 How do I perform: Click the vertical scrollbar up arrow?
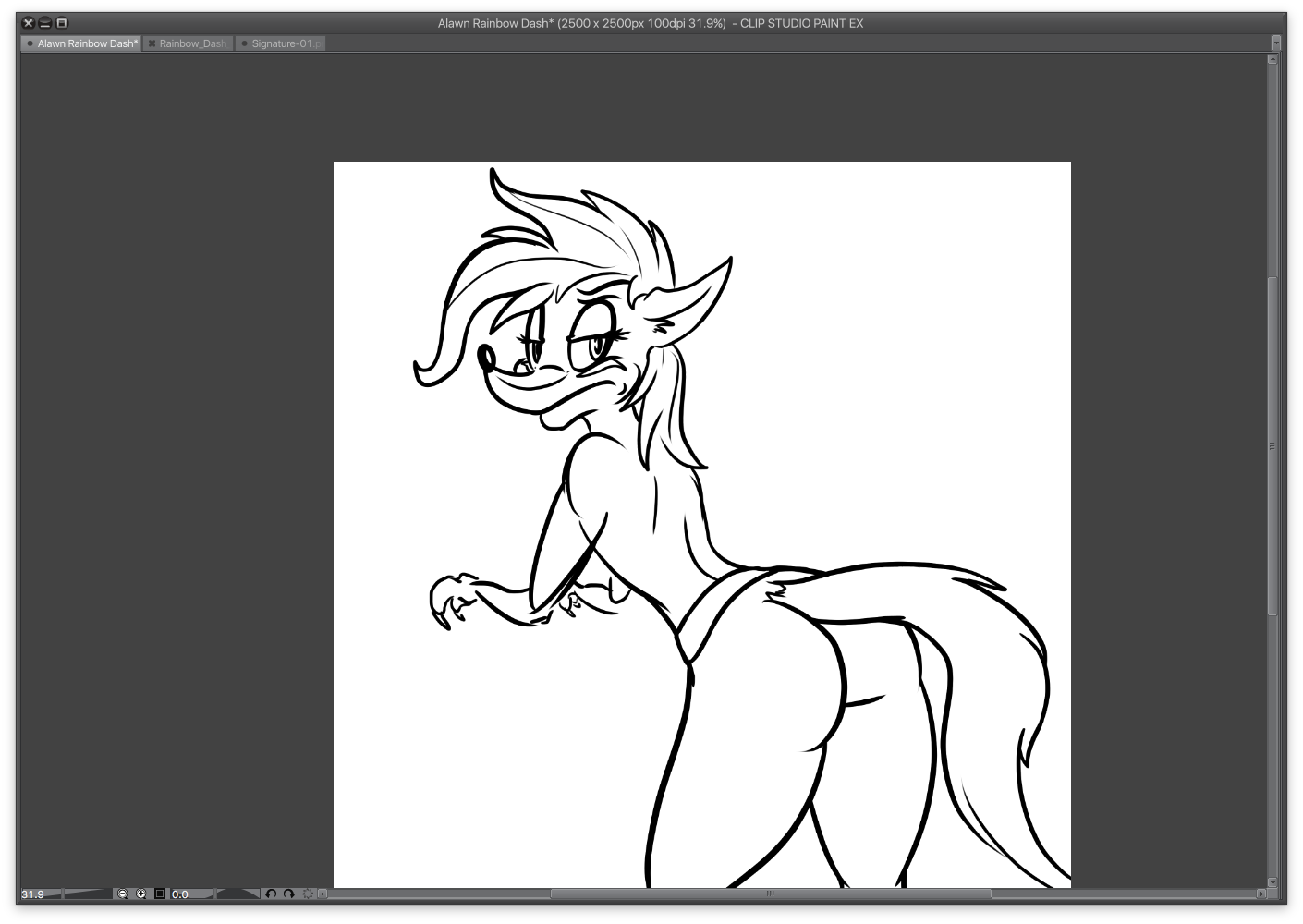tap(1273, 59)
